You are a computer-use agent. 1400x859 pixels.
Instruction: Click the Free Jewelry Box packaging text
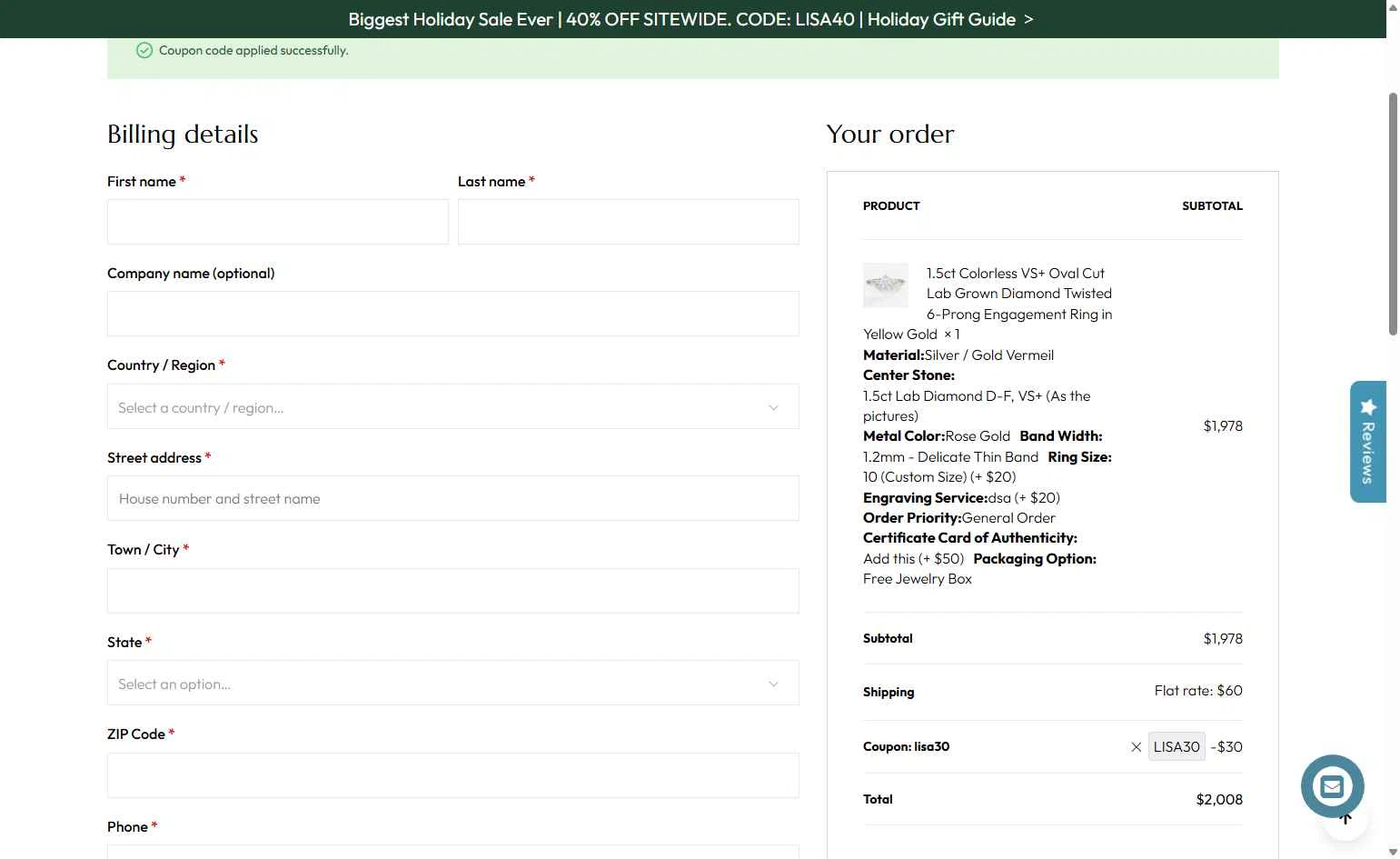click(x=918, y=578)
